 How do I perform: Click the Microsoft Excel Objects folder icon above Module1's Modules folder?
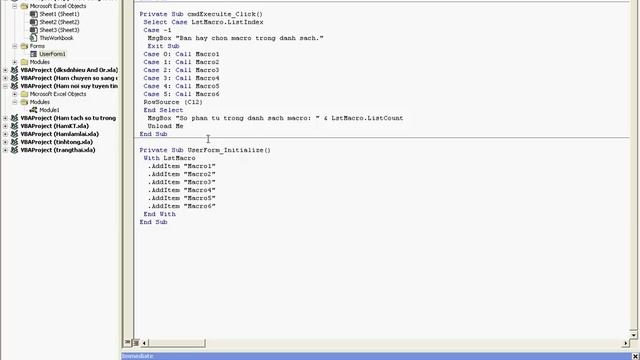24,94
